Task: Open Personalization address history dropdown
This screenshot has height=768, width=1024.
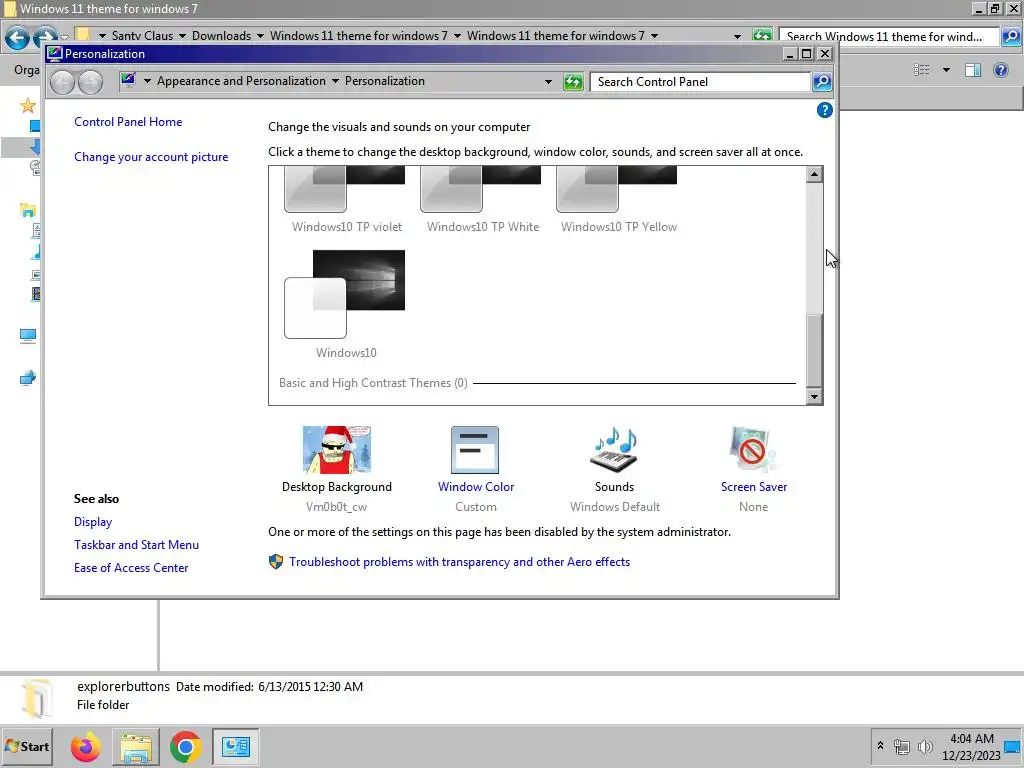Action: tap(548, 82)
